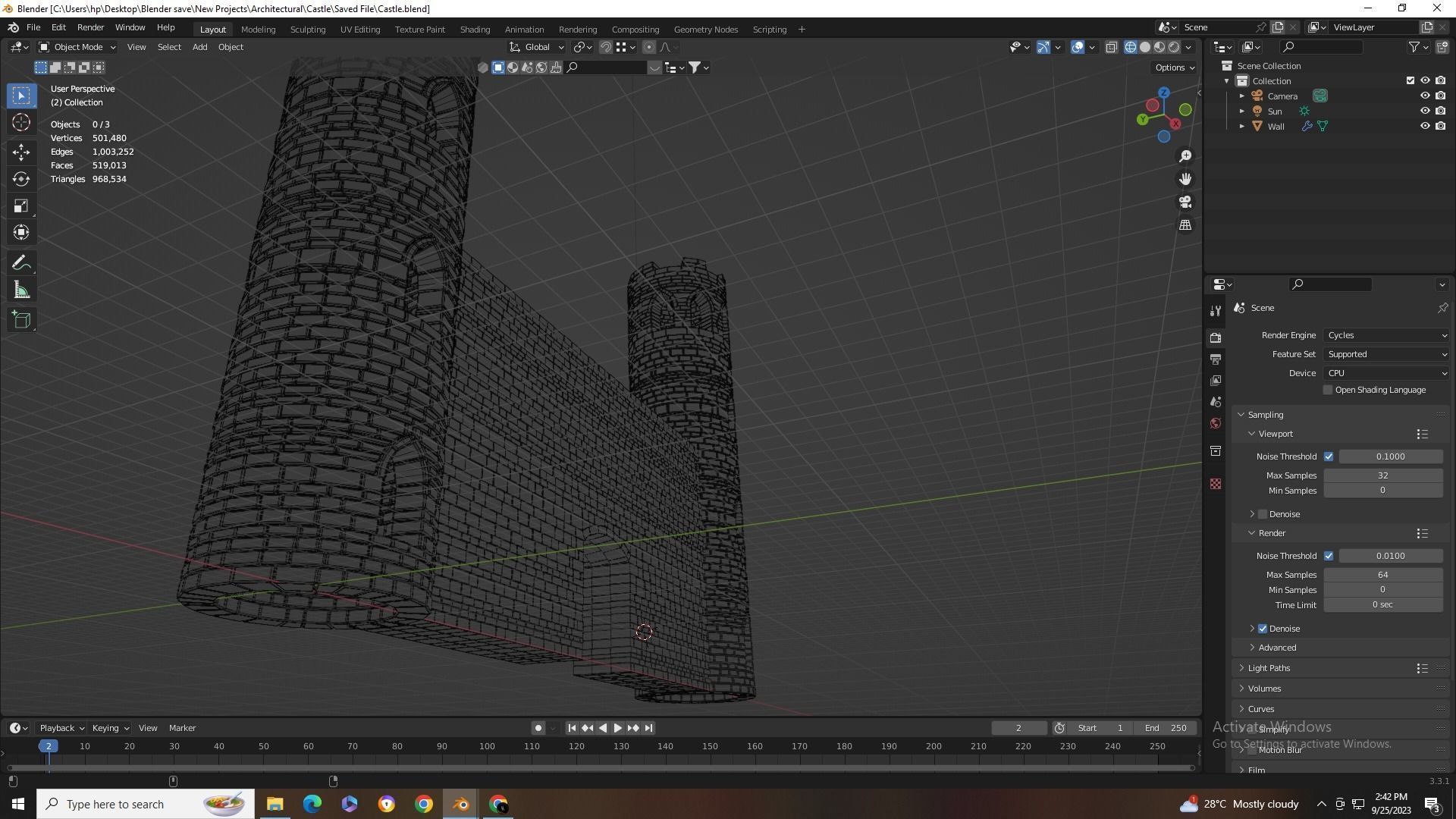This screenshot has width=1456, height=819.
Task: Activate the Select Box tool
Action: [21, 96]
